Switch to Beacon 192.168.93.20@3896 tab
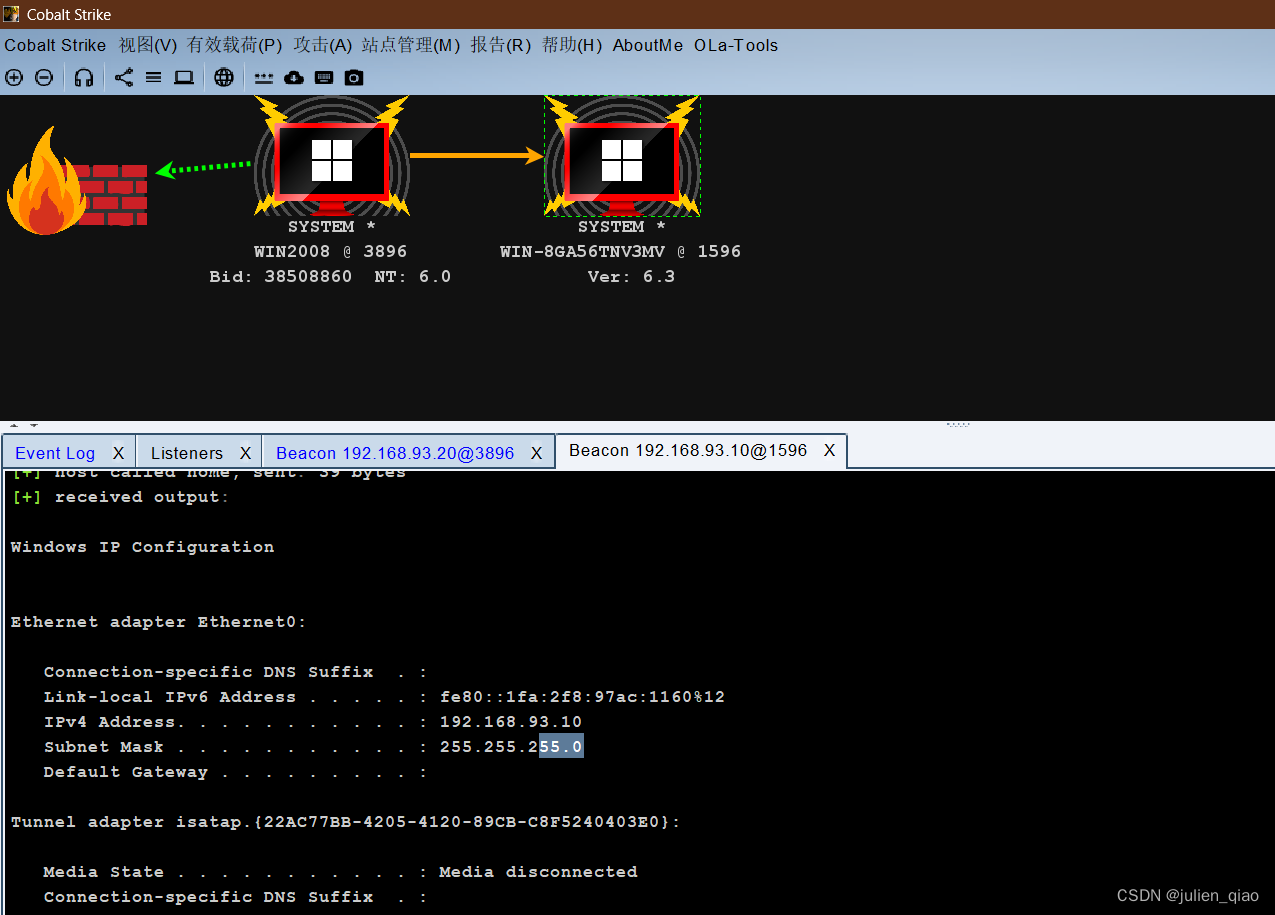 395,453
